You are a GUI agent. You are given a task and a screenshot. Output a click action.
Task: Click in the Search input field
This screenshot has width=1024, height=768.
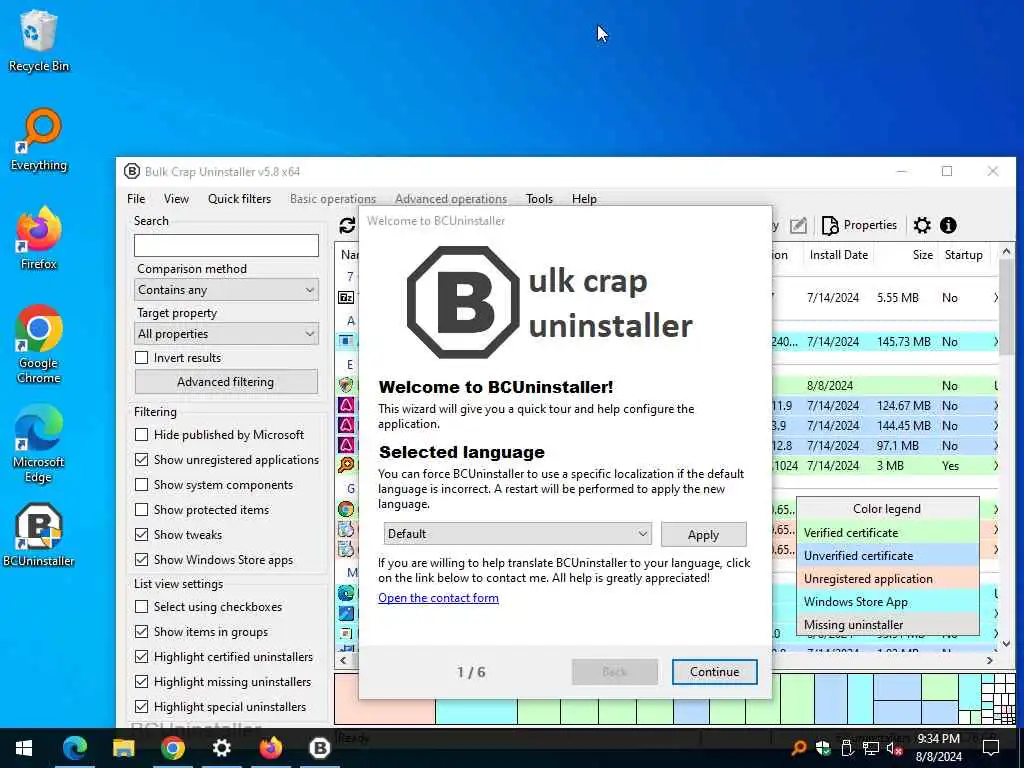(x=226, y=246)
